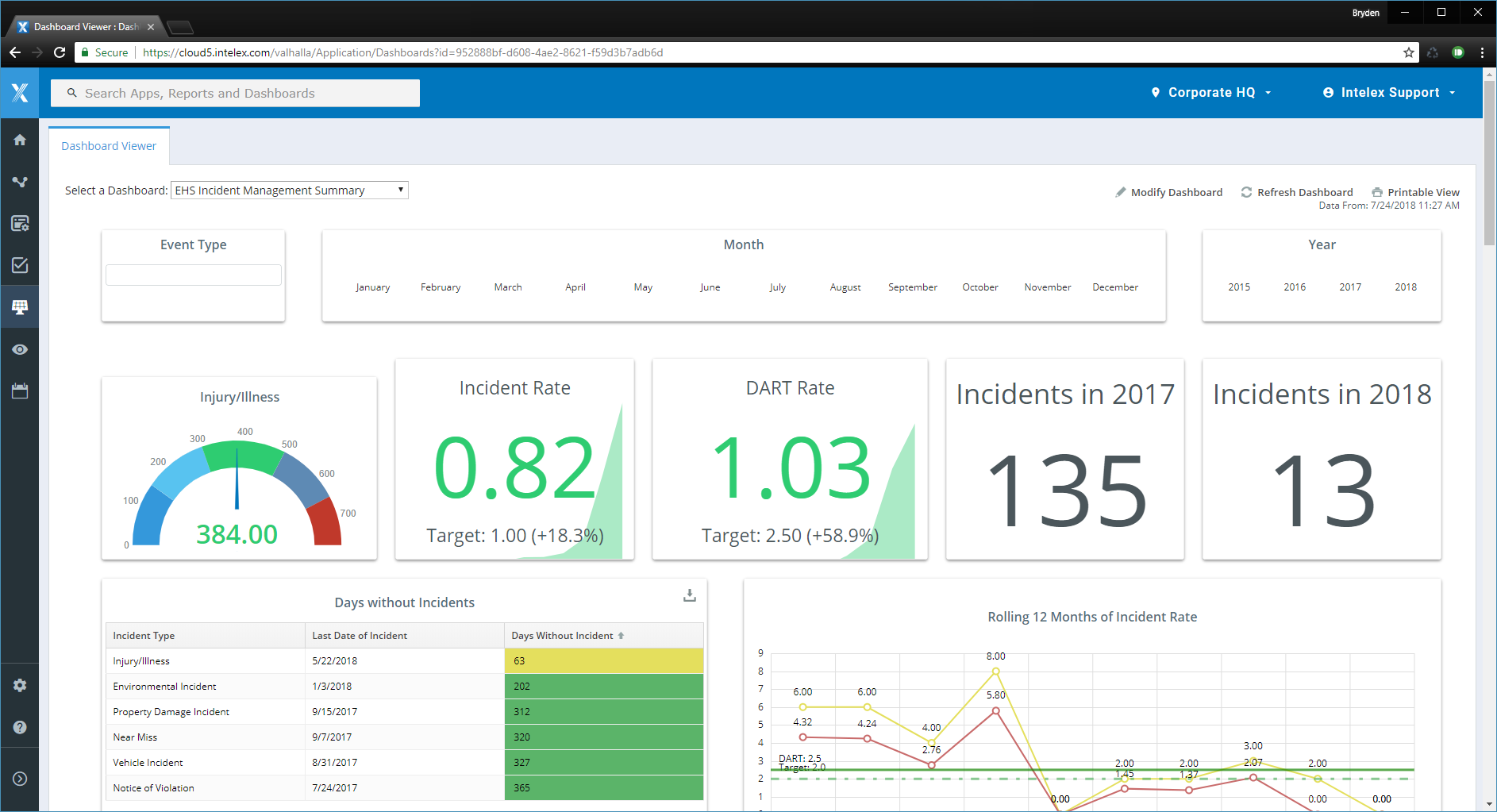Click the Refresh Dashboard icon

click(1246, 192)
